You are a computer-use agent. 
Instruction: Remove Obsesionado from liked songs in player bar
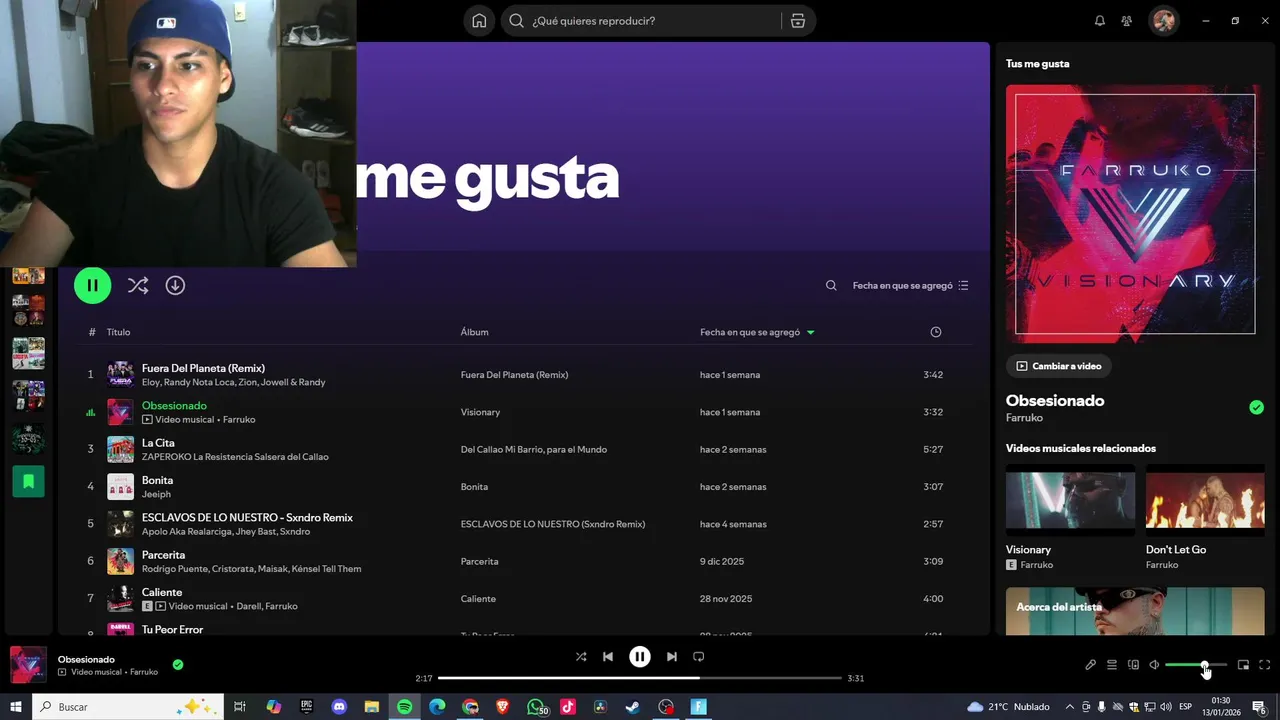coord(178,664)
